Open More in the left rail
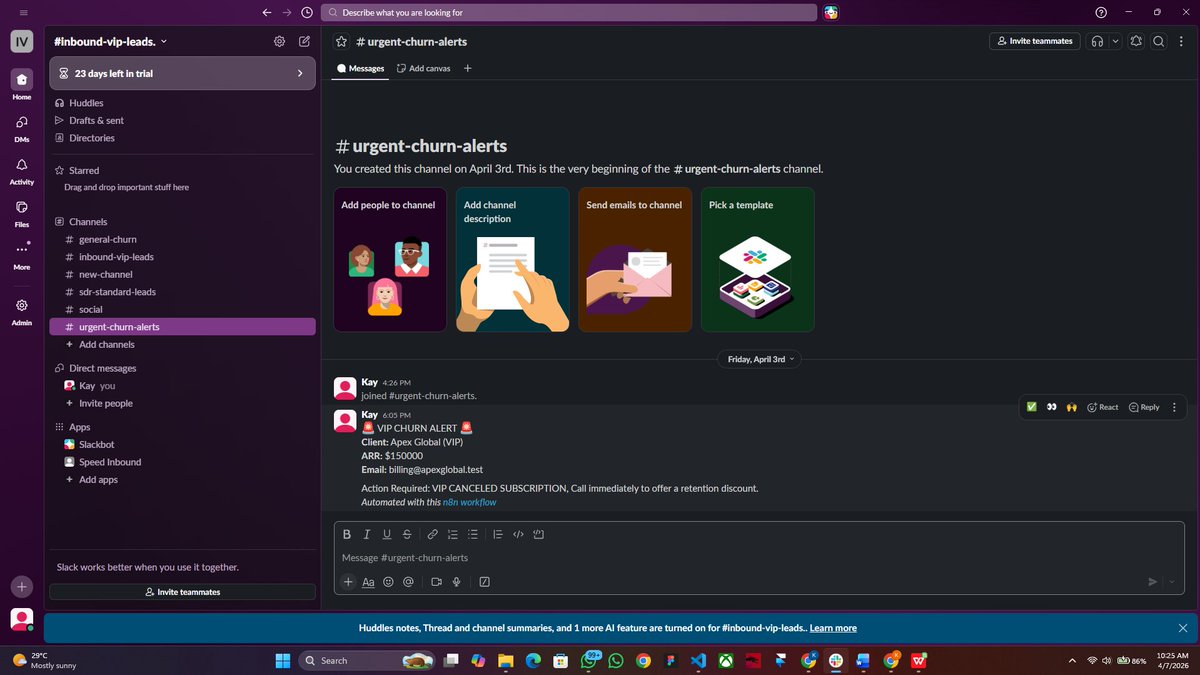Screen dimensions: 1200x675 coord(22,256)
